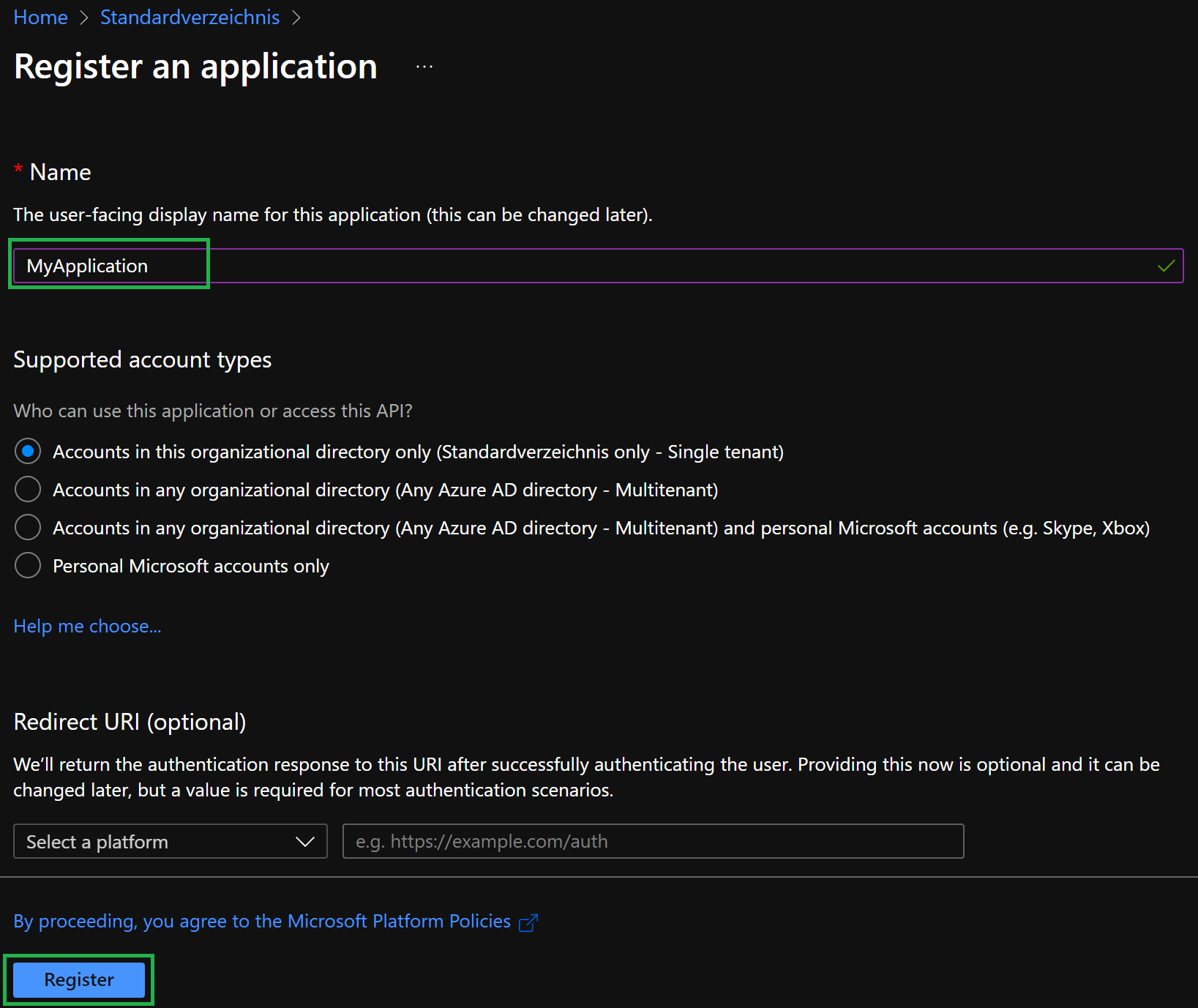Go to Standardverzeichnis breadcrumb
This screenshot has height=1008, width=1198.
coord(190,17)
